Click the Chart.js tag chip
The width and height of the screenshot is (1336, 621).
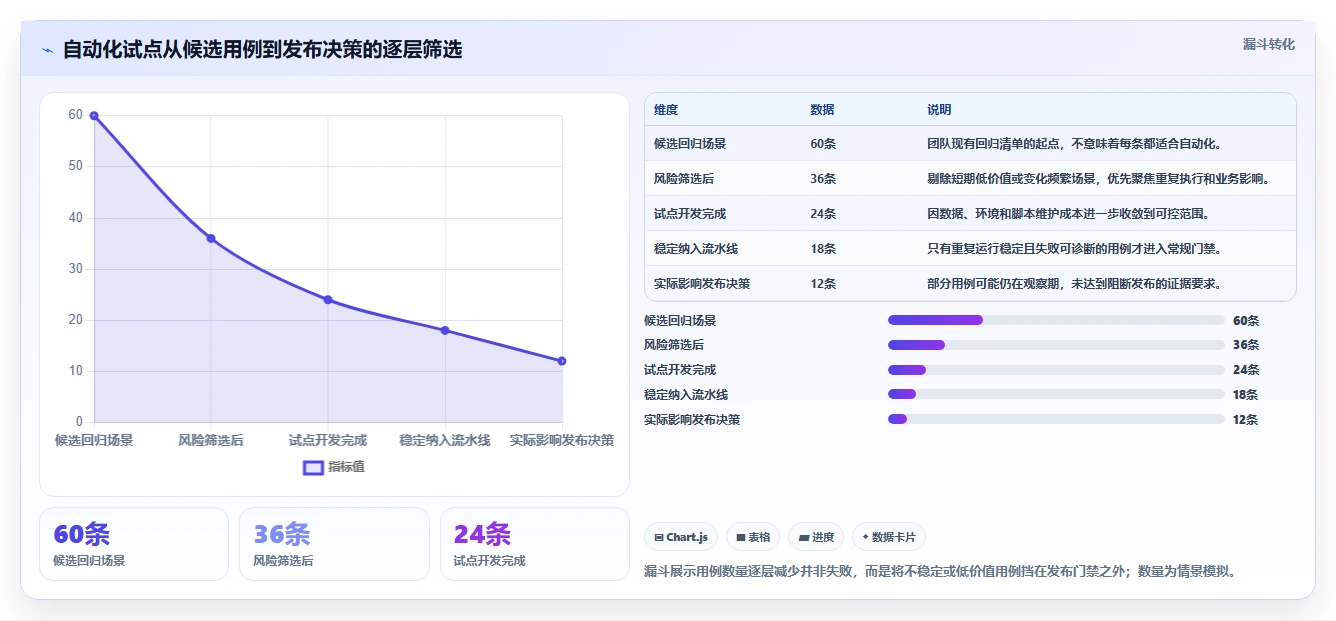coord(681,537)
